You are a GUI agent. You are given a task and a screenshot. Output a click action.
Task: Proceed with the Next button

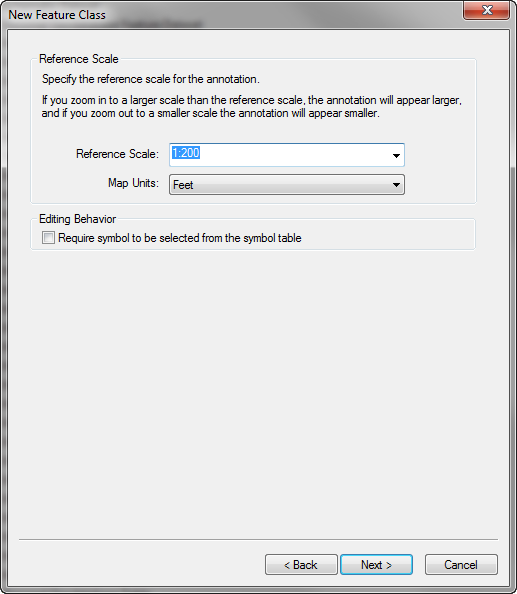(376, 564)
